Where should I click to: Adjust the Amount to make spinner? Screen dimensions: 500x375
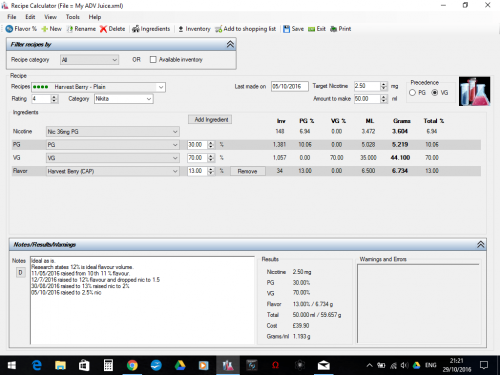pyautogui.click(x=384, y=99)
